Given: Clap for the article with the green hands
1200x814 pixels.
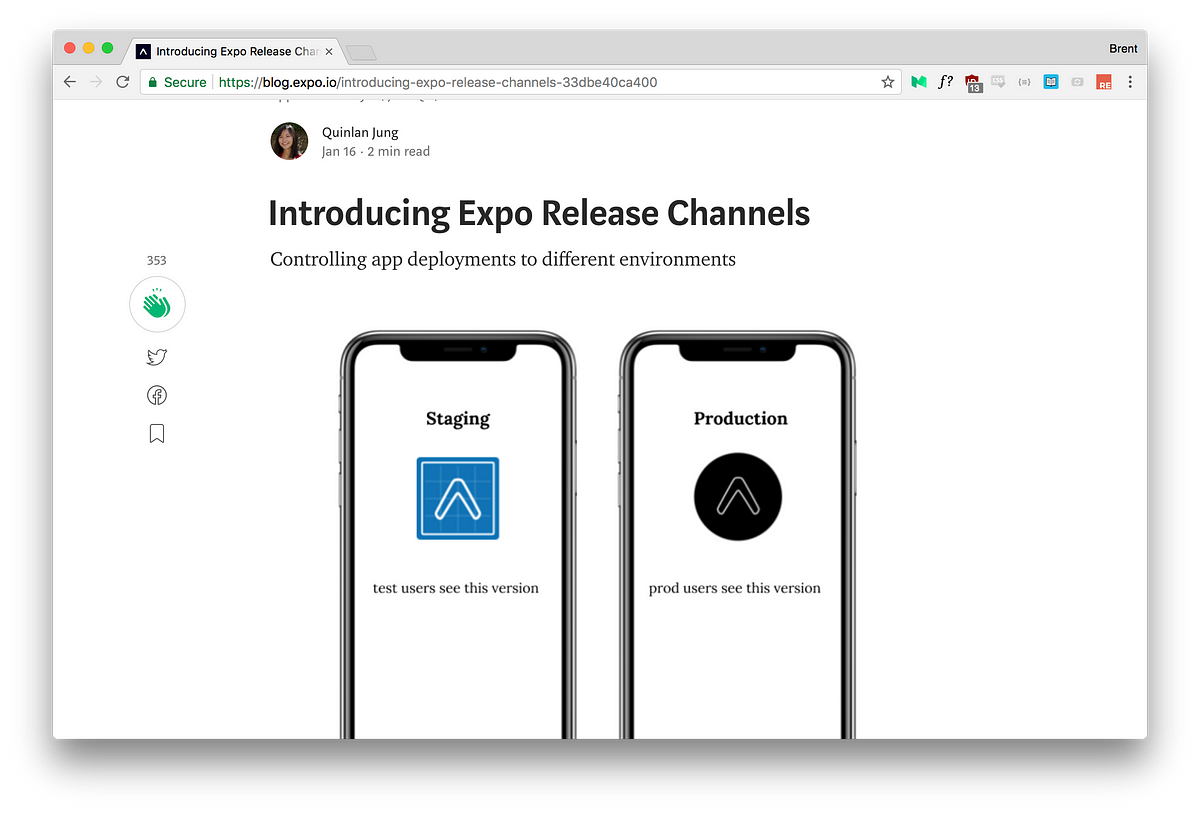Looking at the screenshot, I should coord(157,304).
